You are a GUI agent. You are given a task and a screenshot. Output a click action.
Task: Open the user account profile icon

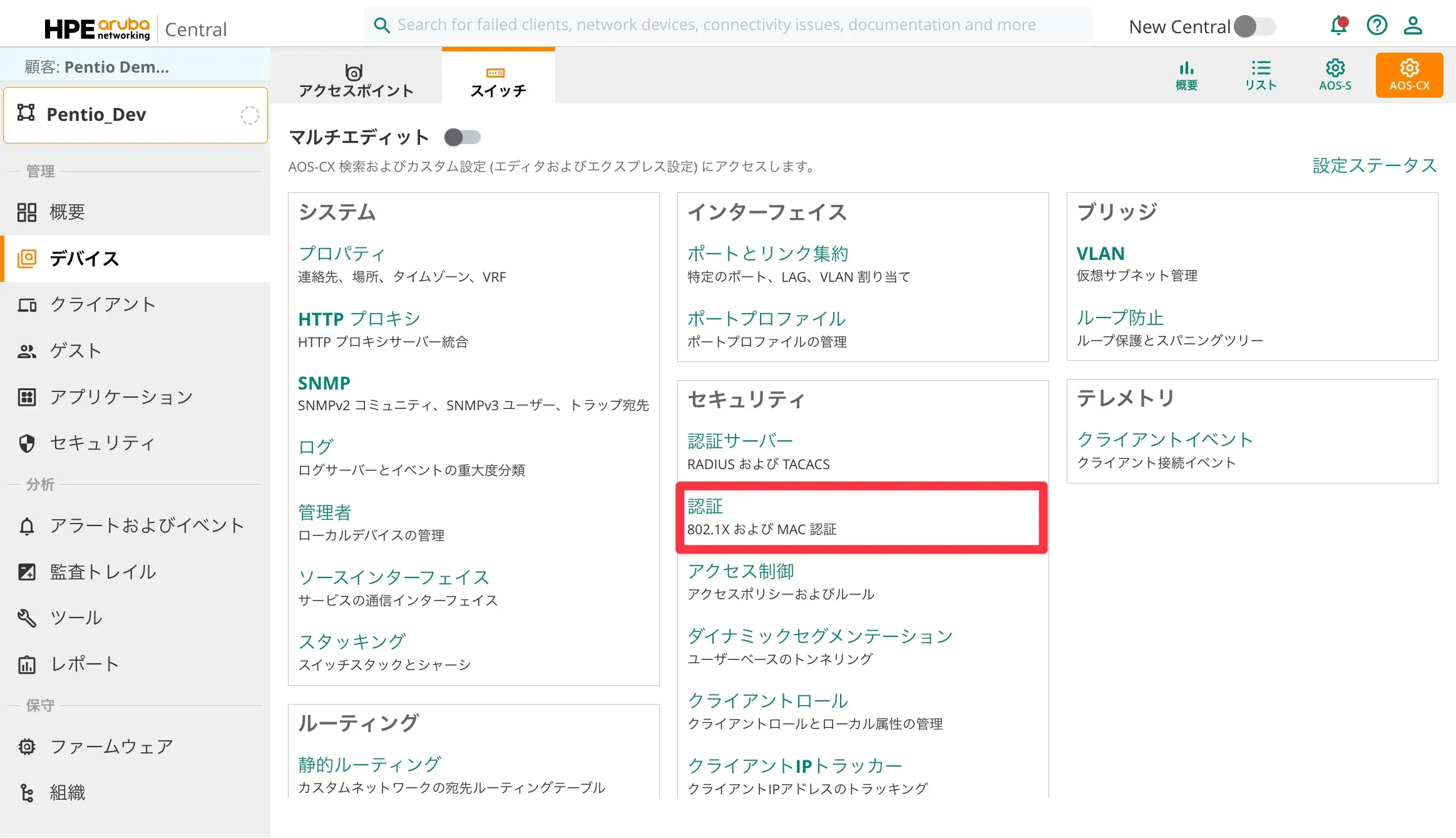[x=1413, y=26]
